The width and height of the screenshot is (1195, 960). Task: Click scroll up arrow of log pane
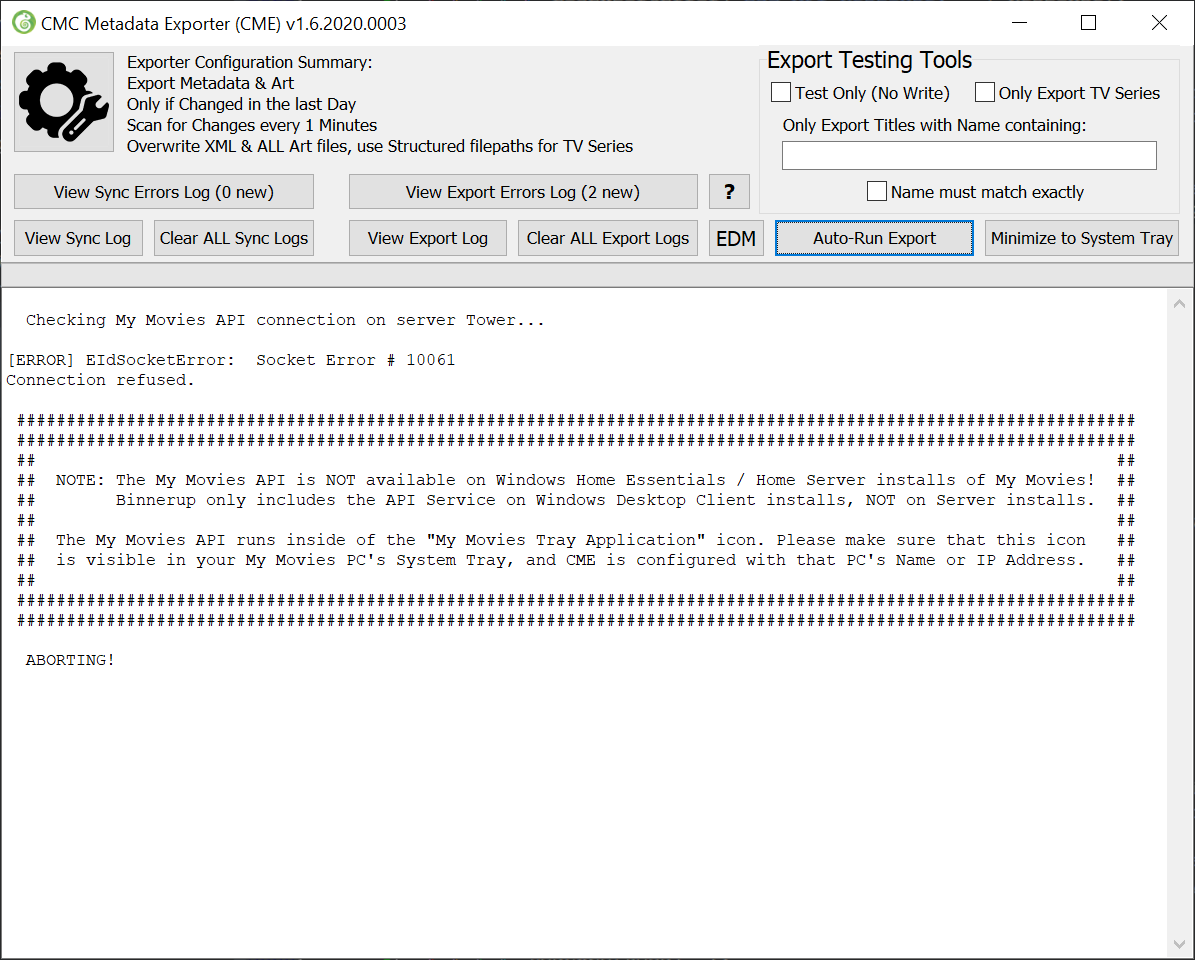tap(1179, 304)
